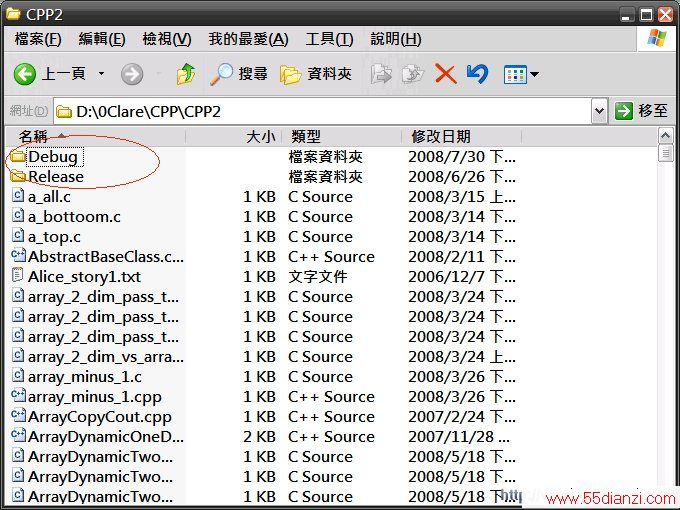
Task: Click the blue Undo arrow icon
Action: point(477,74)
